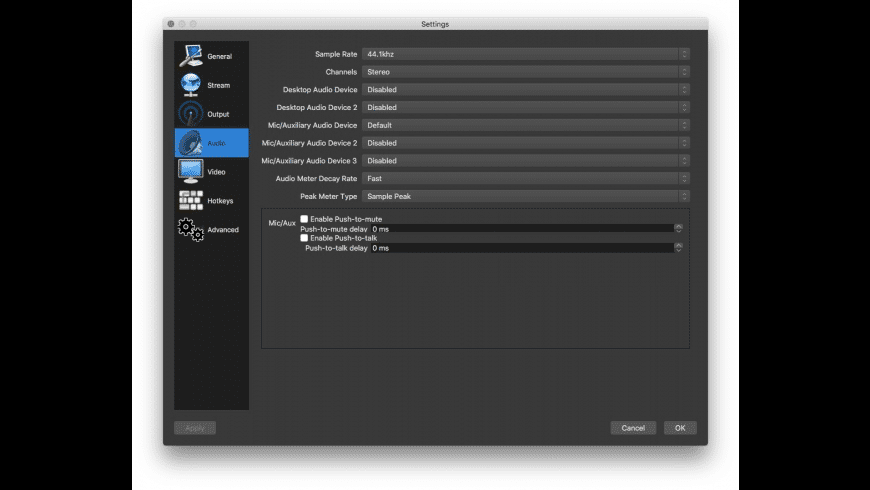Click the Settings window title
The width and height of the screenshot is (870, 490).
point(435,24)
